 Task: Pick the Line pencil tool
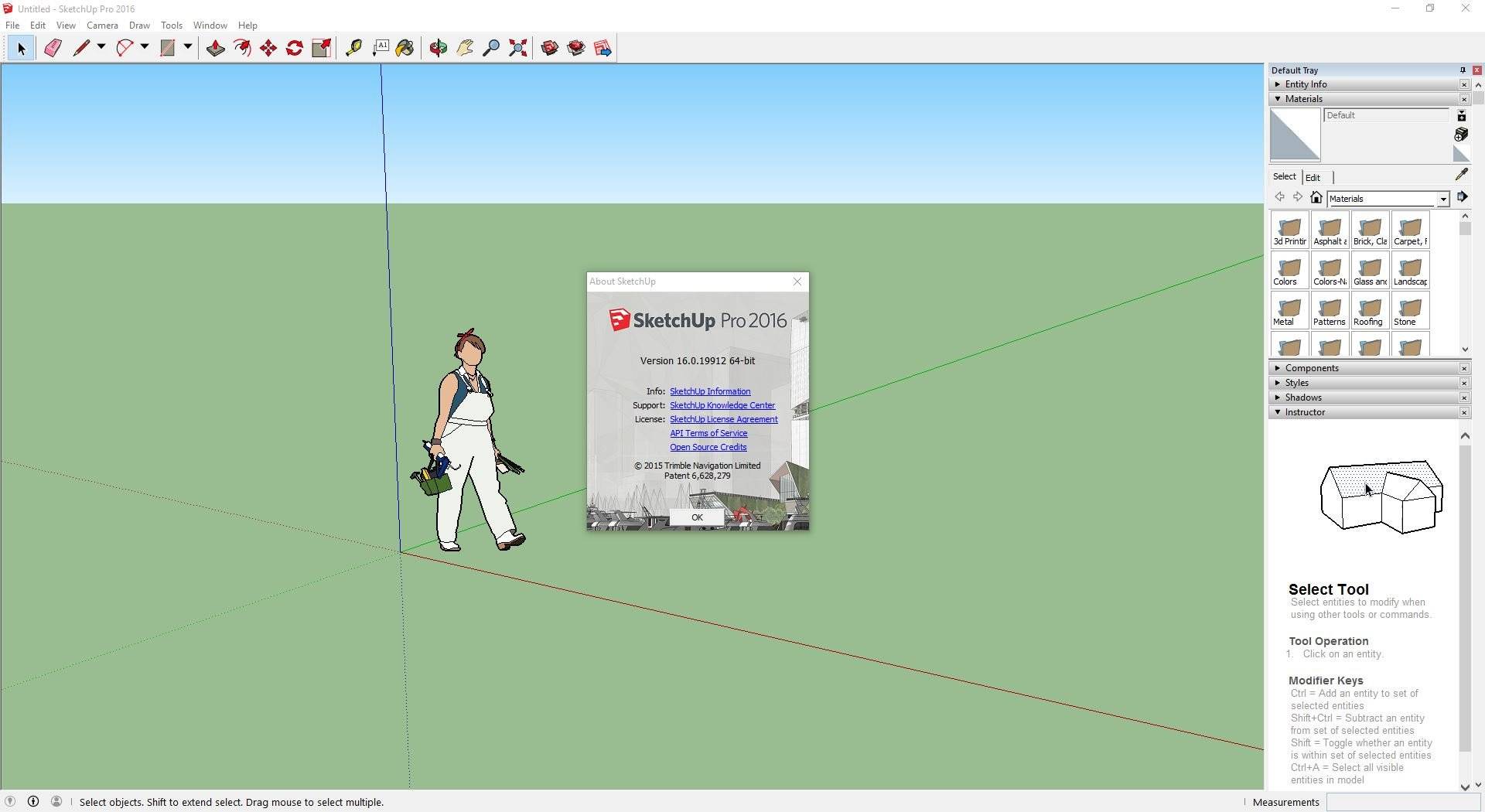[80, 48]
